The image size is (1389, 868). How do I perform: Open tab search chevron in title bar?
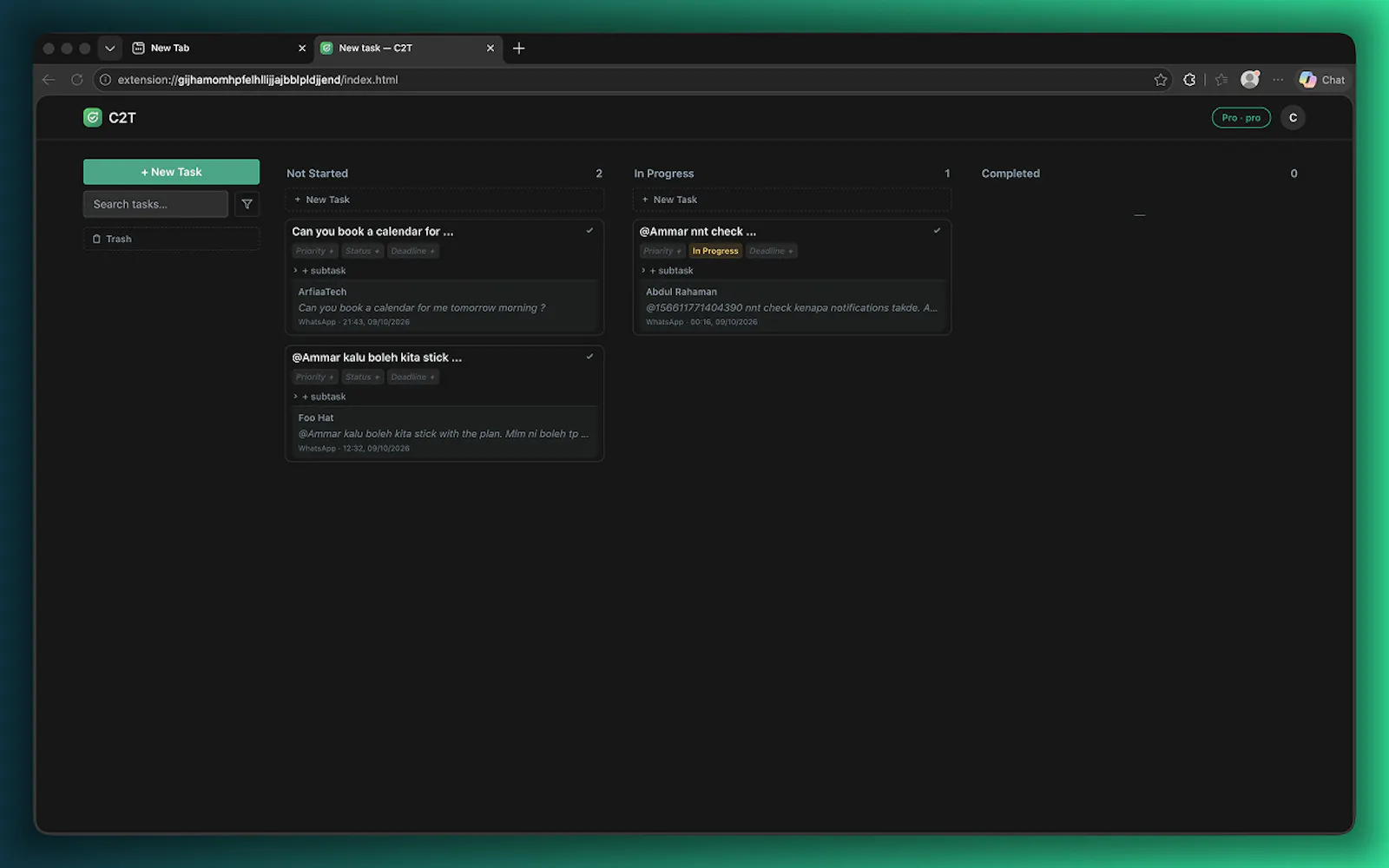pyautogui.click(x=109, y=49)
